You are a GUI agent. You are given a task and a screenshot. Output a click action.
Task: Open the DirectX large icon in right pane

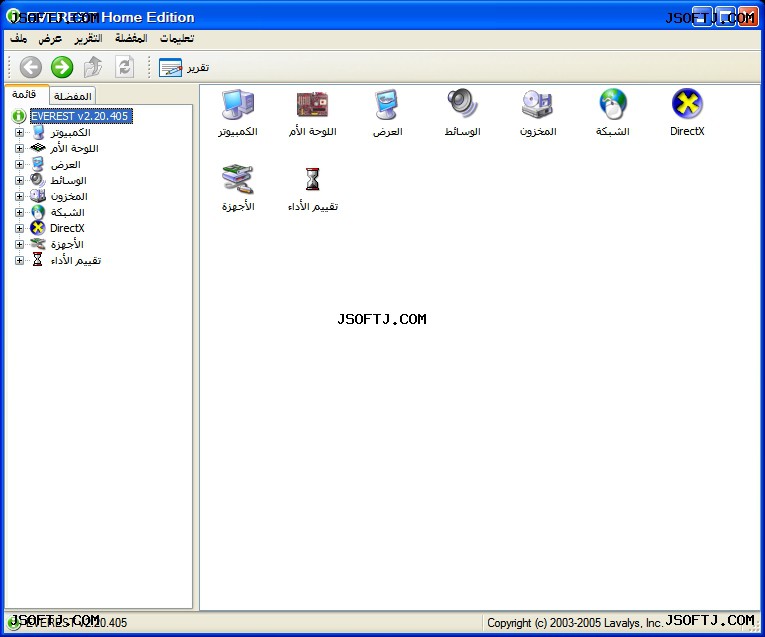pyautogui.click(x=687, y=103)
